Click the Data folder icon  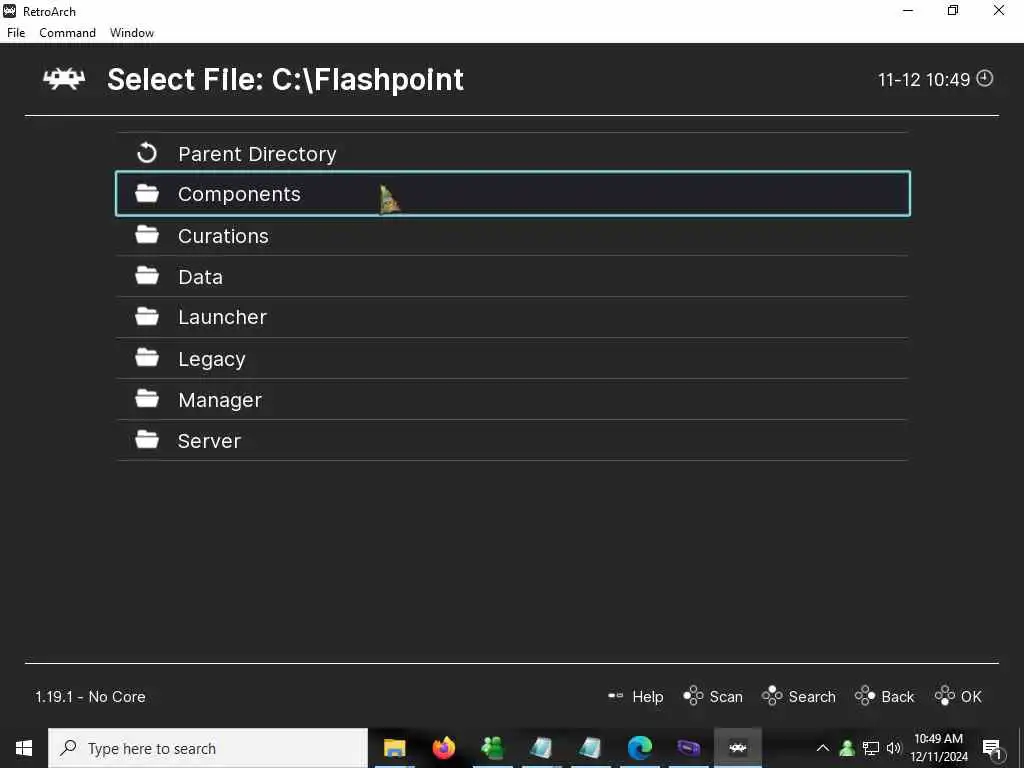[147, 276]
